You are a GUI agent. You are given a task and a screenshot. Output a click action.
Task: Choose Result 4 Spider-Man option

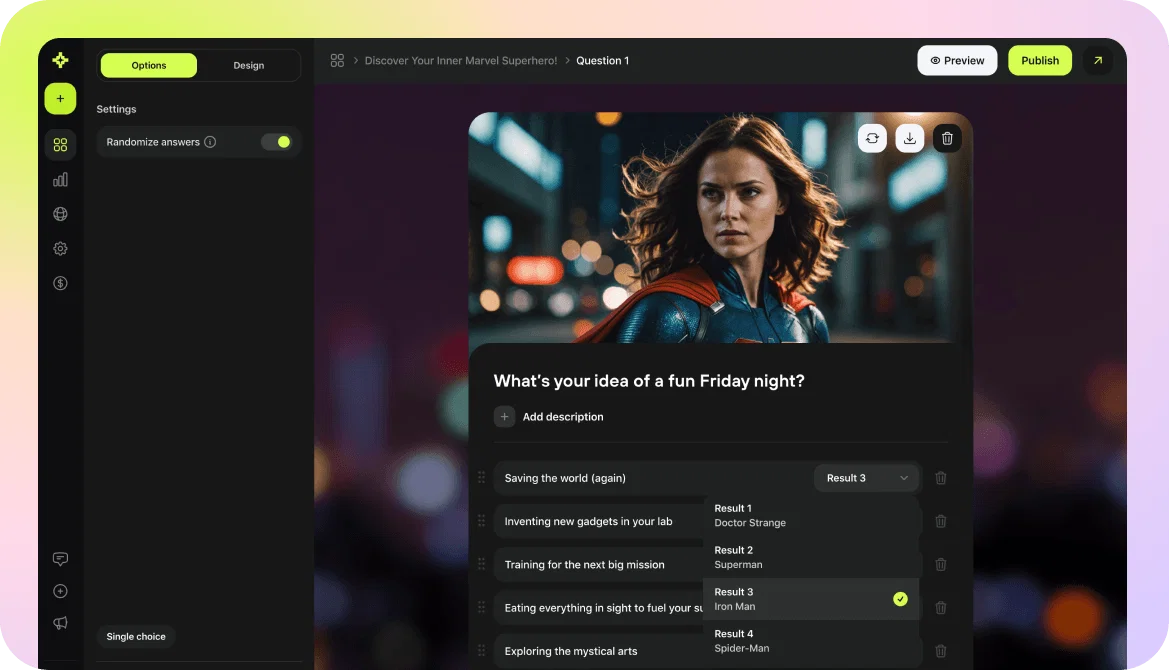tap(810, 640)
